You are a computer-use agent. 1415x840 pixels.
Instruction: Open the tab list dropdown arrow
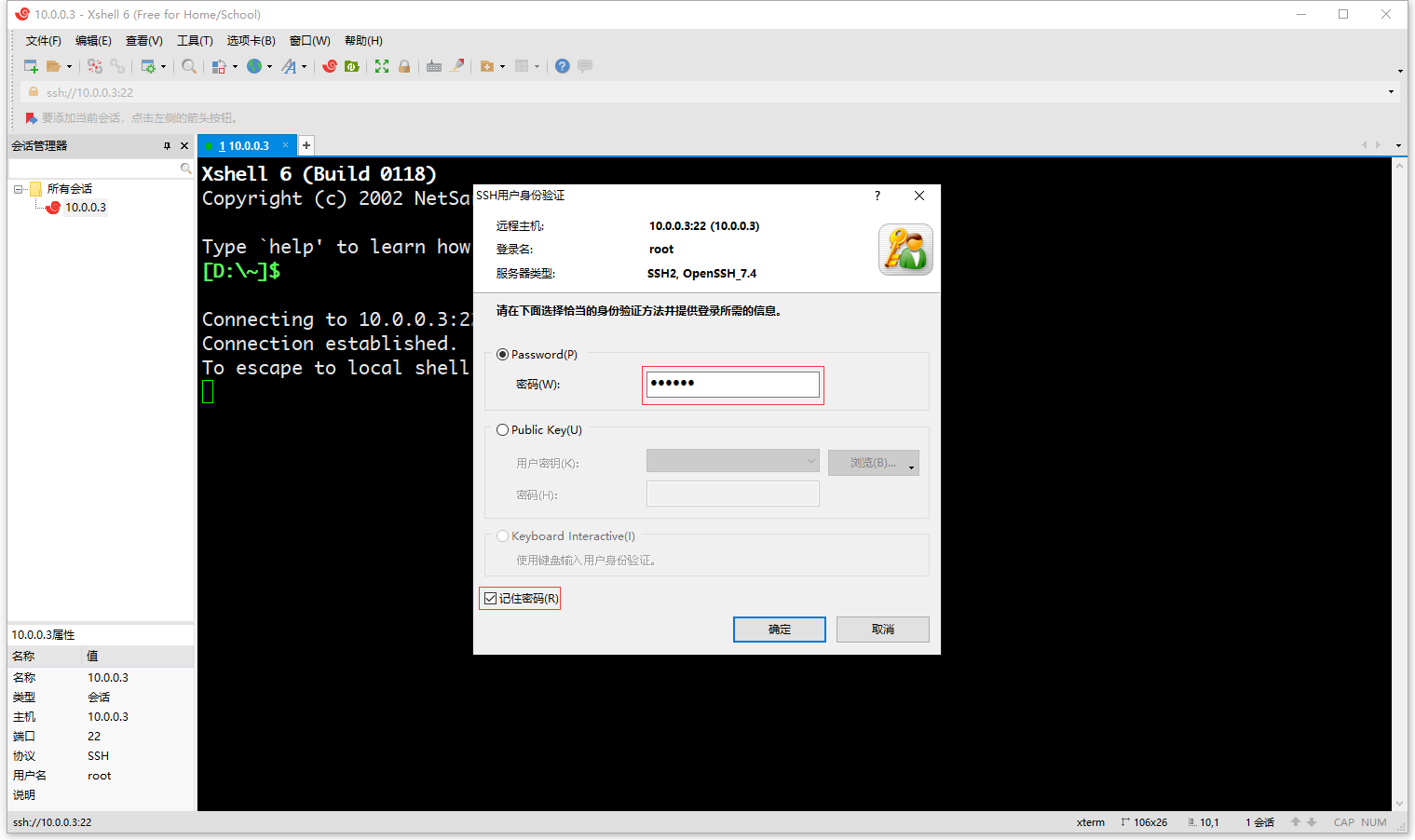1398,146
